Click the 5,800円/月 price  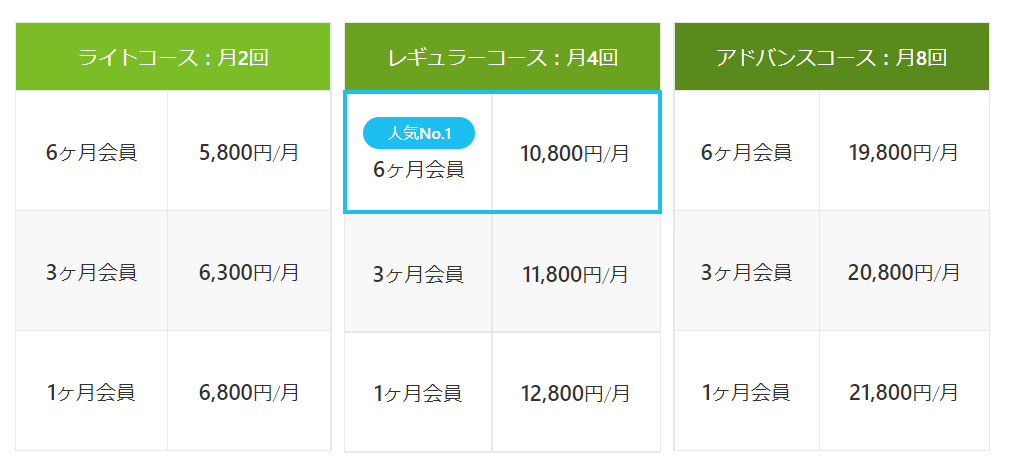click(x=249, y=151)
